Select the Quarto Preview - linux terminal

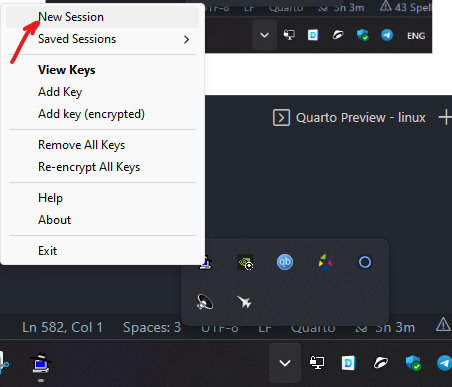click(x=360, y=118)
